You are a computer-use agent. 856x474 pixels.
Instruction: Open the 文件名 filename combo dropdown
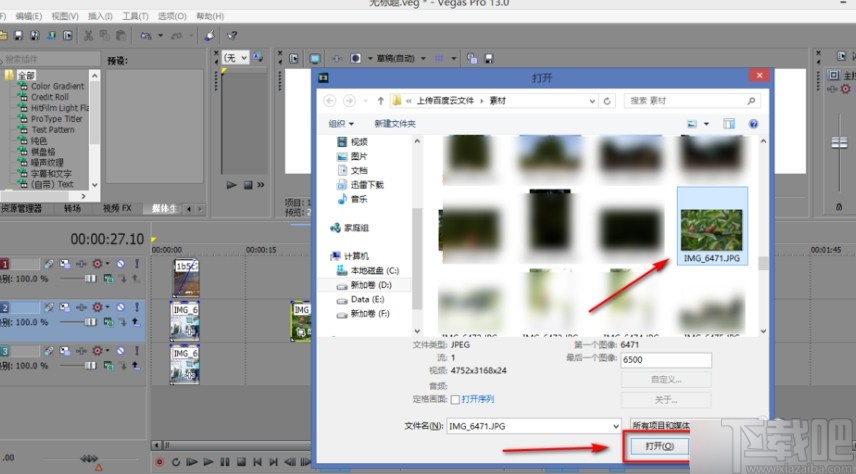coord(616,426)
